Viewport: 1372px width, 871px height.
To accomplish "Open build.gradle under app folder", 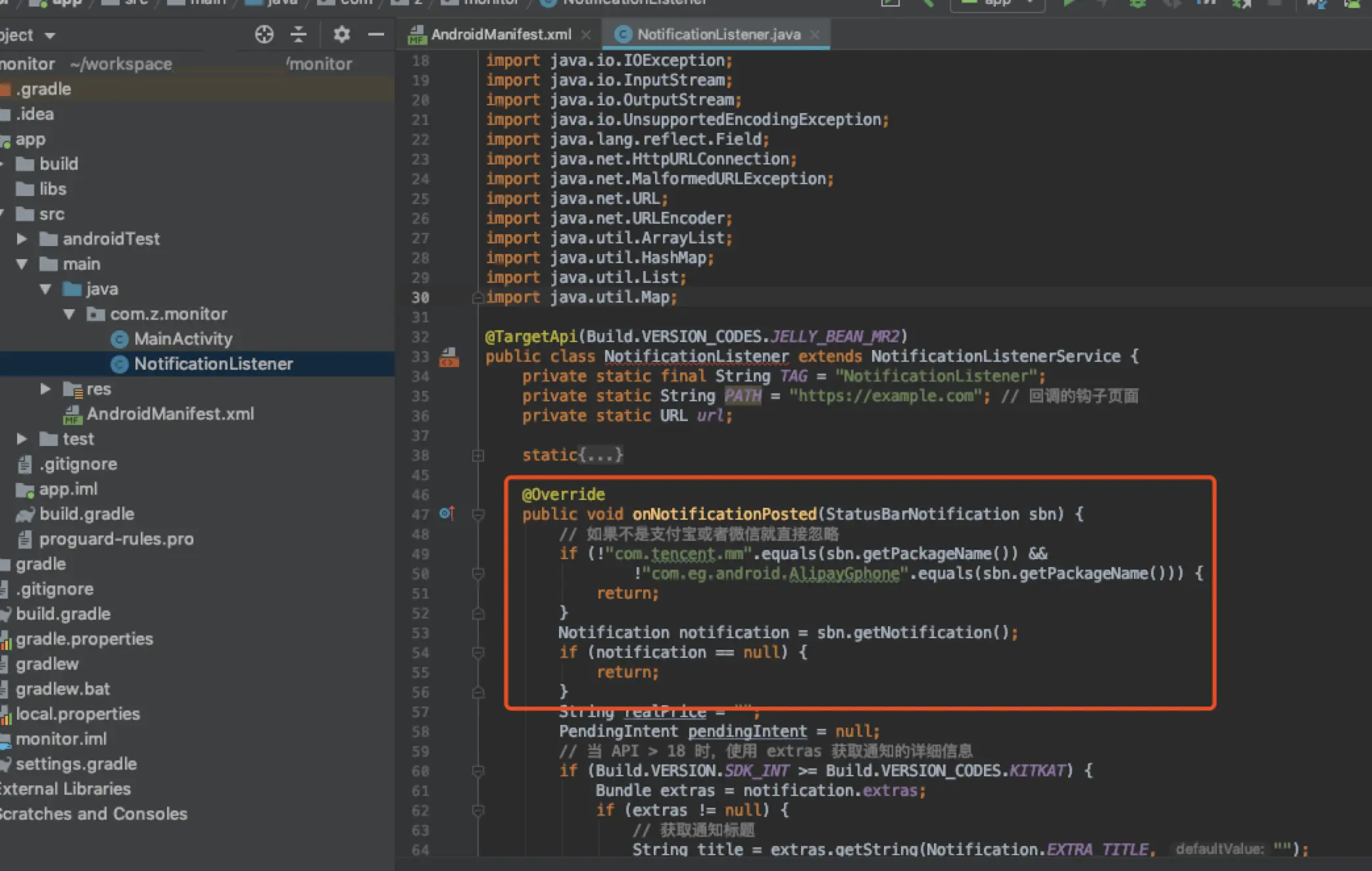I will tap(86, 514).
